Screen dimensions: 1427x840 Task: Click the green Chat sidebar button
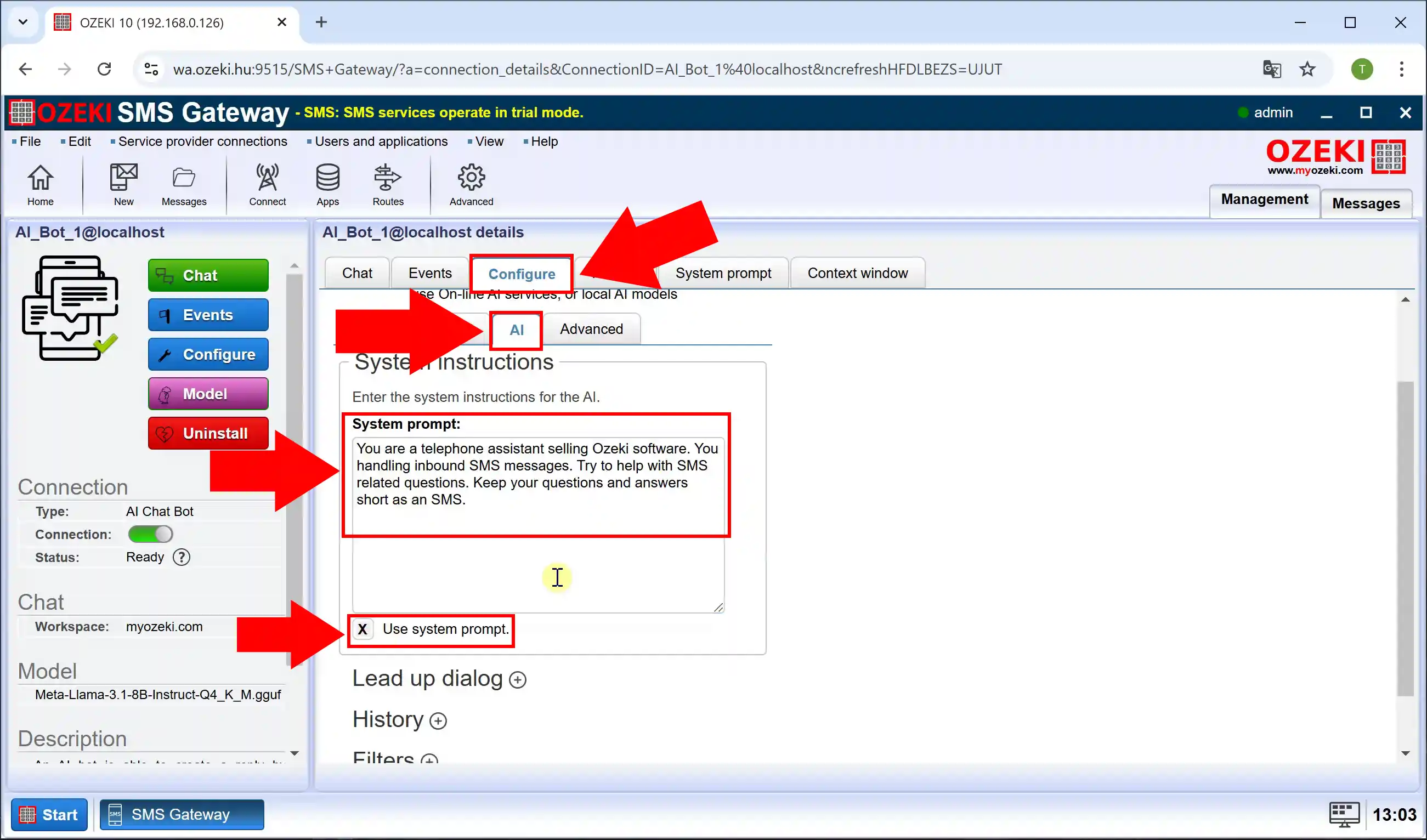[208, 275]
